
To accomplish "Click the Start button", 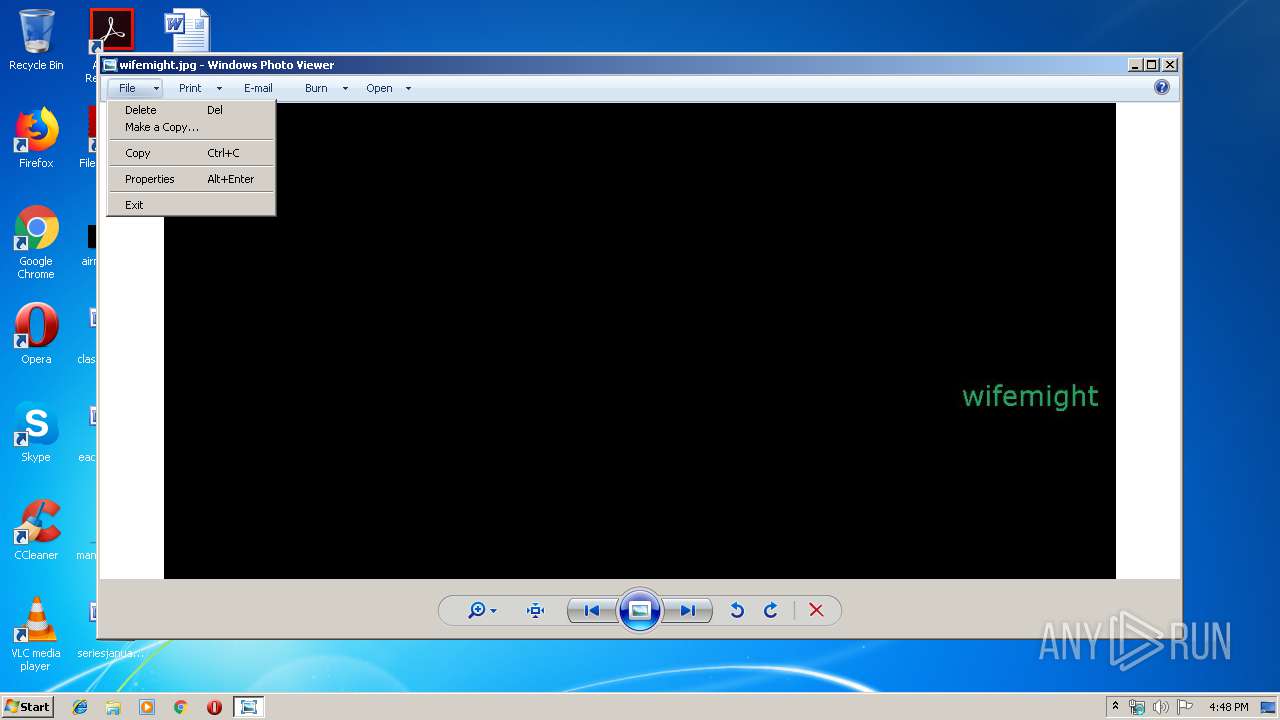I will click(x=28, y=707).
